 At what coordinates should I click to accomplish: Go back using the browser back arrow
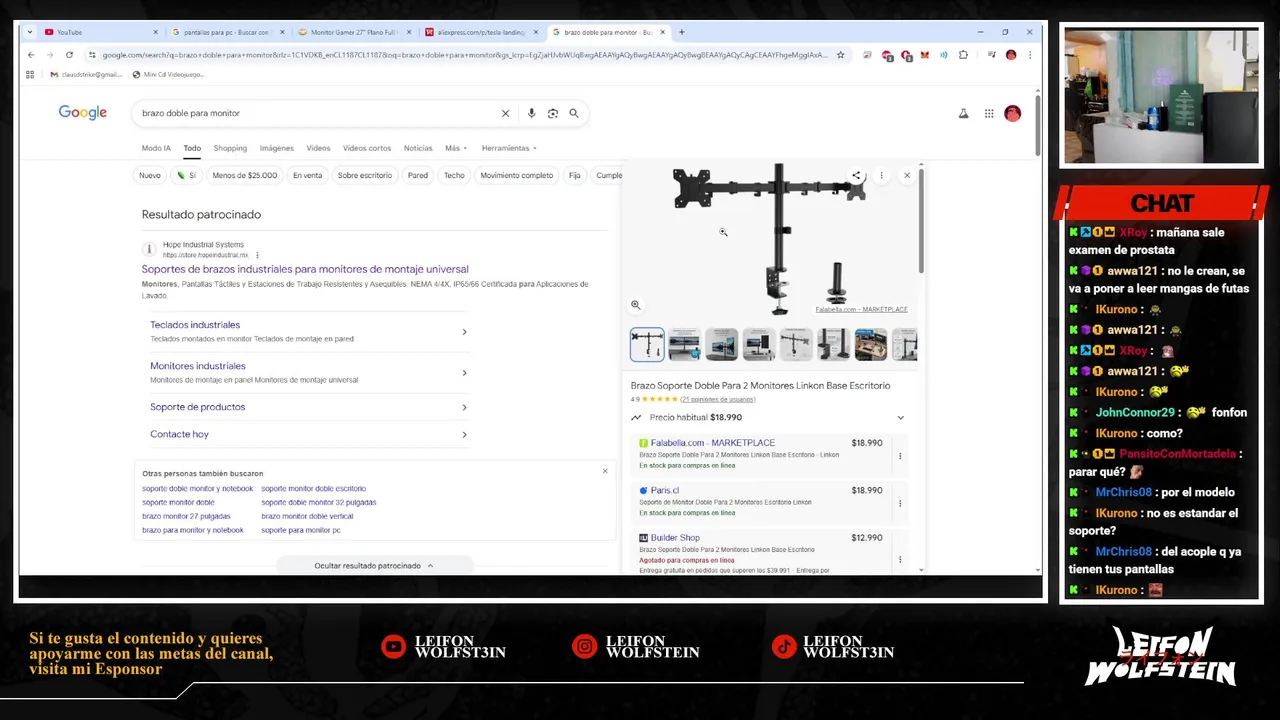(31, 55)
